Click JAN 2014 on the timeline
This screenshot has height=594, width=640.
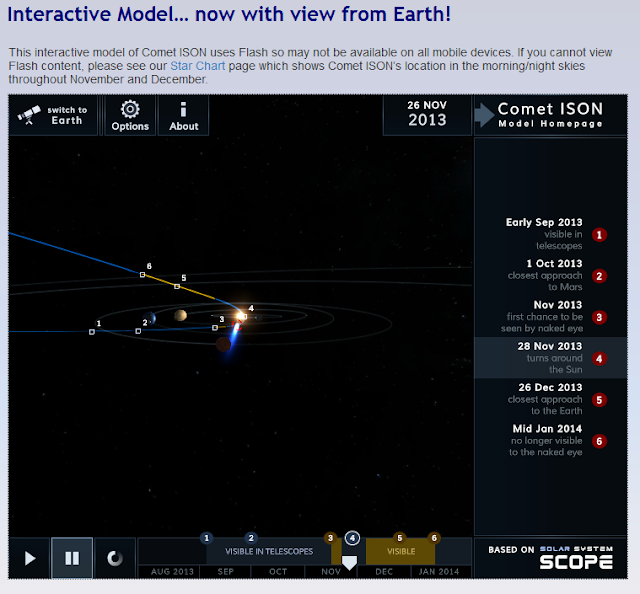coord(439,572)
